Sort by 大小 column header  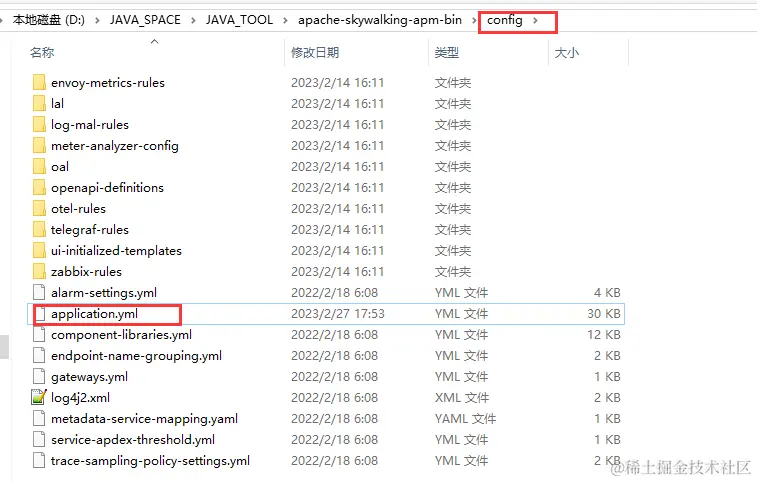tap(567, 52)
